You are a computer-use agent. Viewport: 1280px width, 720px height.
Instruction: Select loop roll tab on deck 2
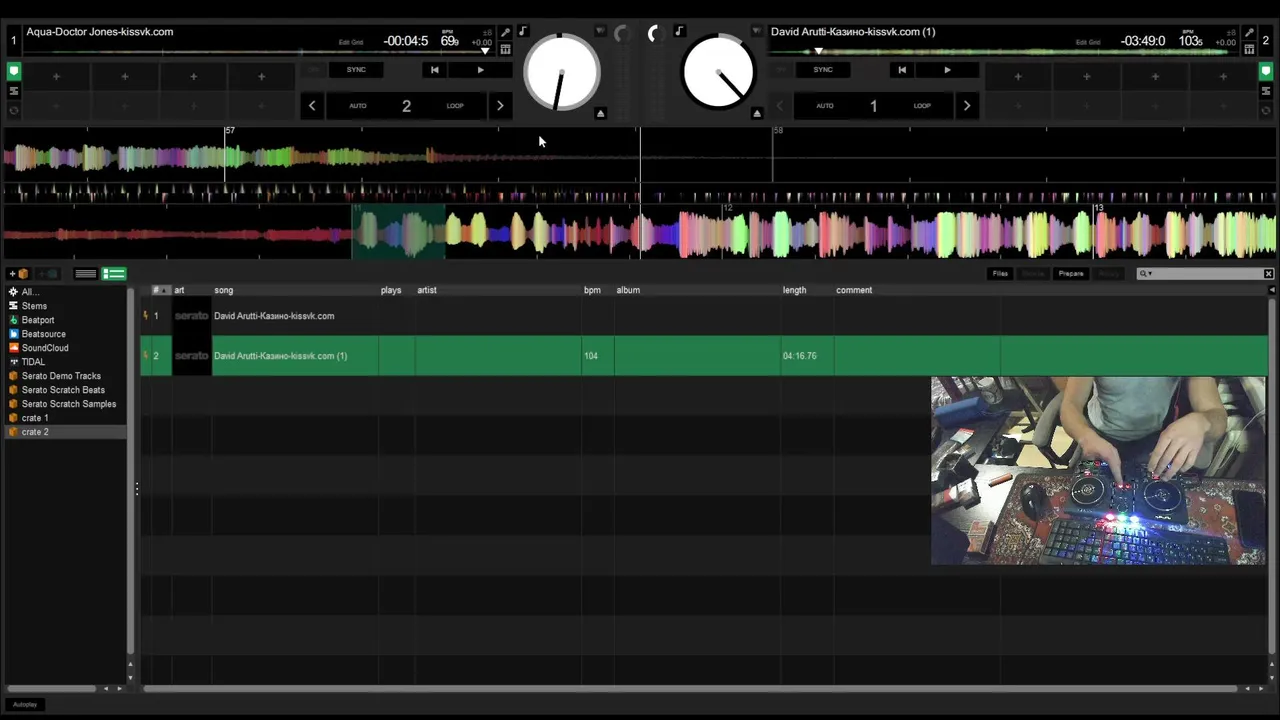pos(1265,110)
